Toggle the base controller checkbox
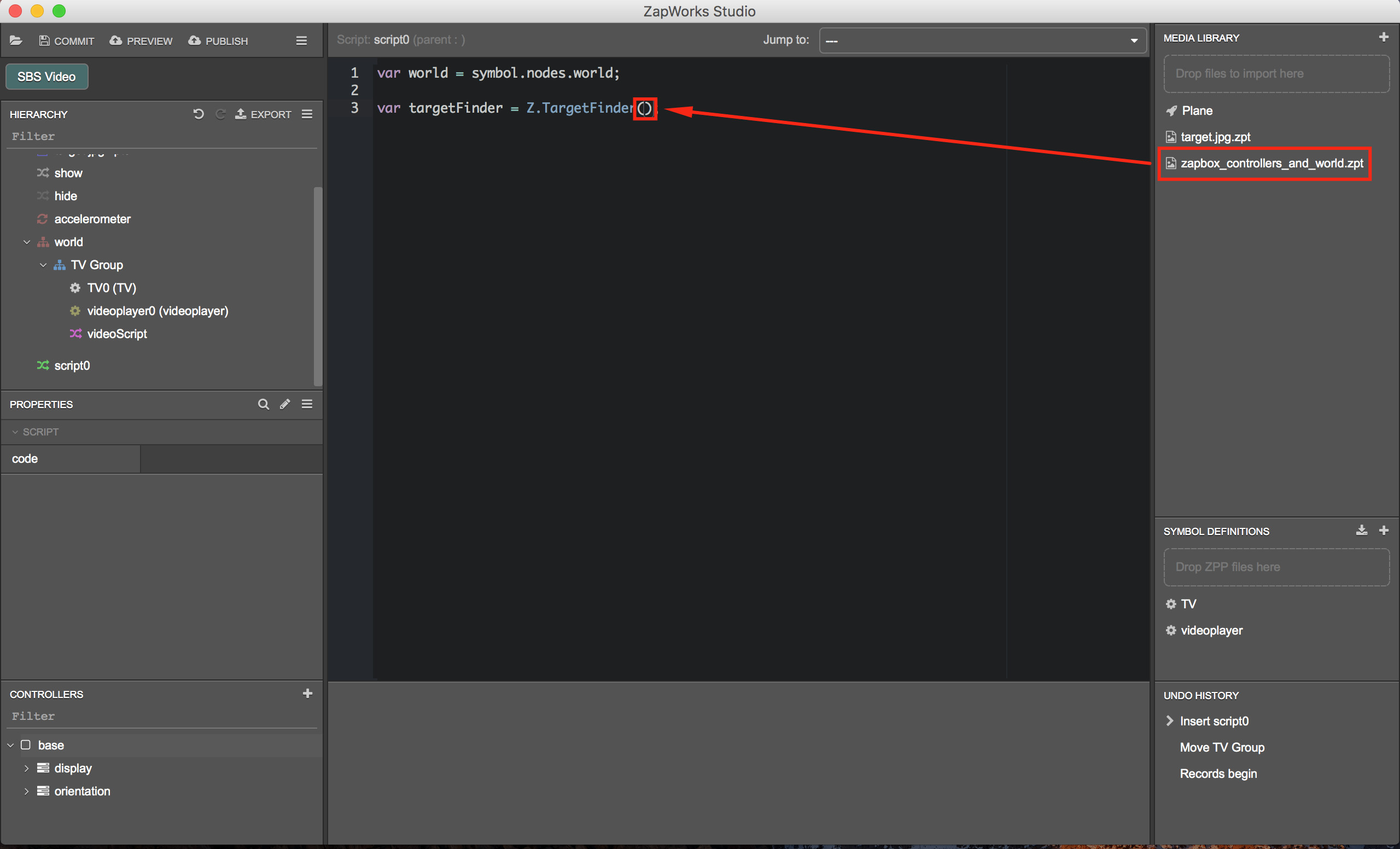This screenshot has width=1400, height=849. [26, 745]
